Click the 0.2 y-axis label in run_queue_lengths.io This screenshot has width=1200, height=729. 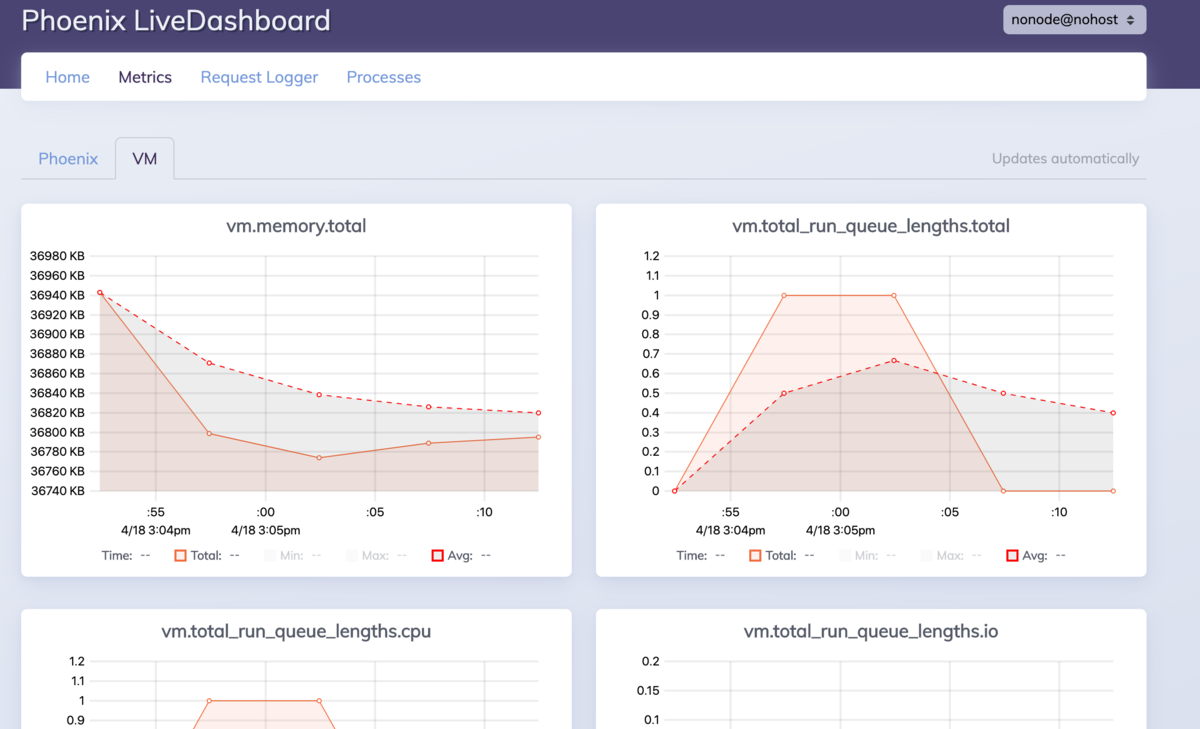pos(651,661)
